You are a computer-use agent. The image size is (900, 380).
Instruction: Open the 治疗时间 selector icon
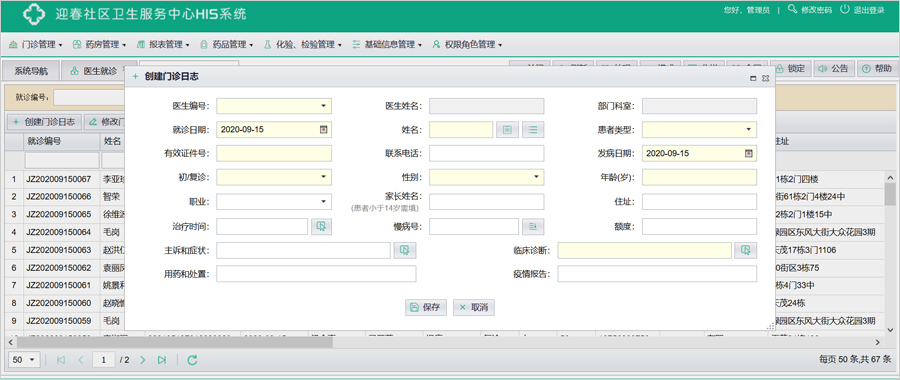pos(321,227)
